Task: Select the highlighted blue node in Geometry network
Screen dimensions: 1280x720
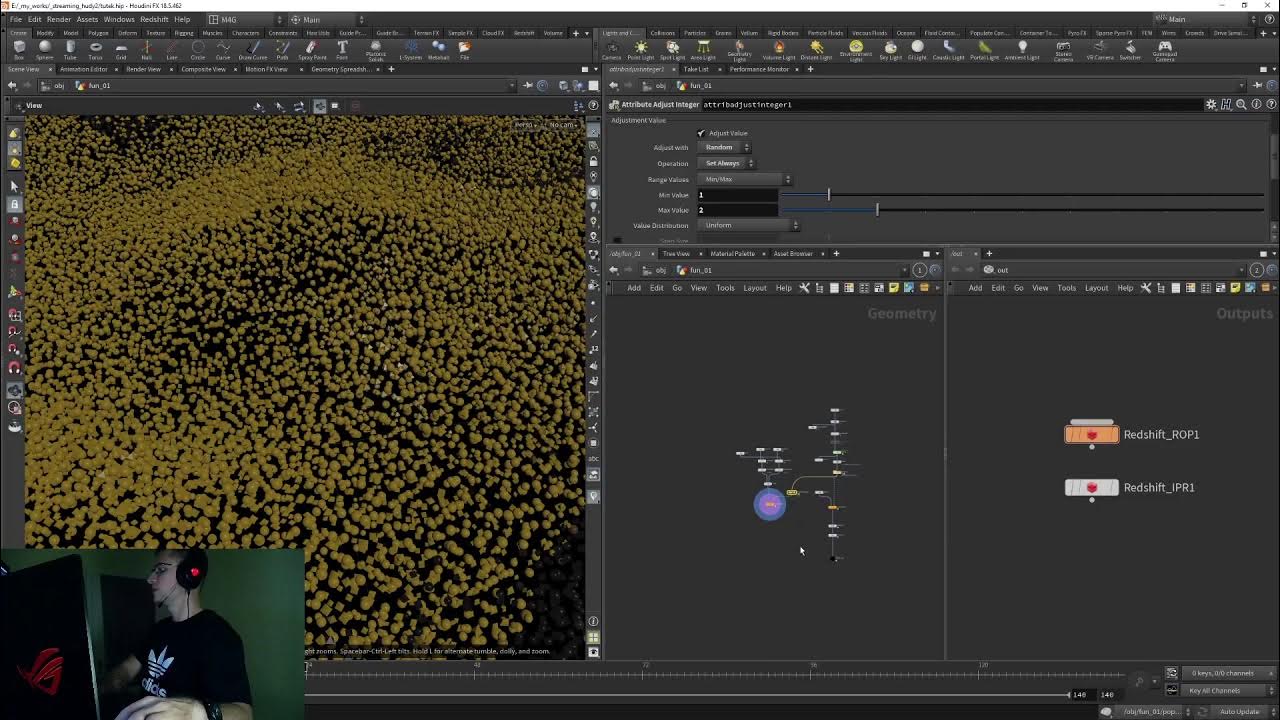Action: pos(770,504)
